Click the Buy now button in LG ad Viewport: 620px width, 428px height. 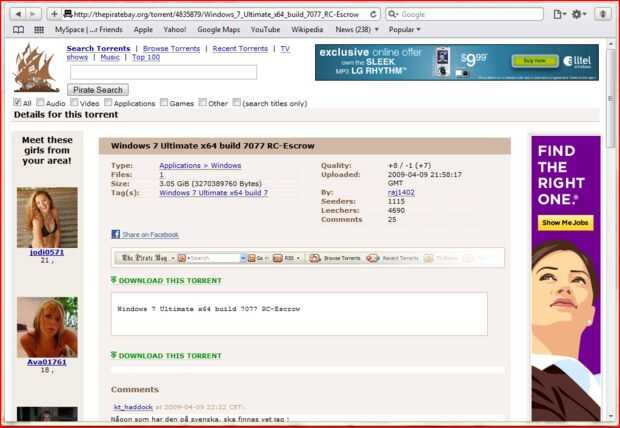[x=535, y=61]
